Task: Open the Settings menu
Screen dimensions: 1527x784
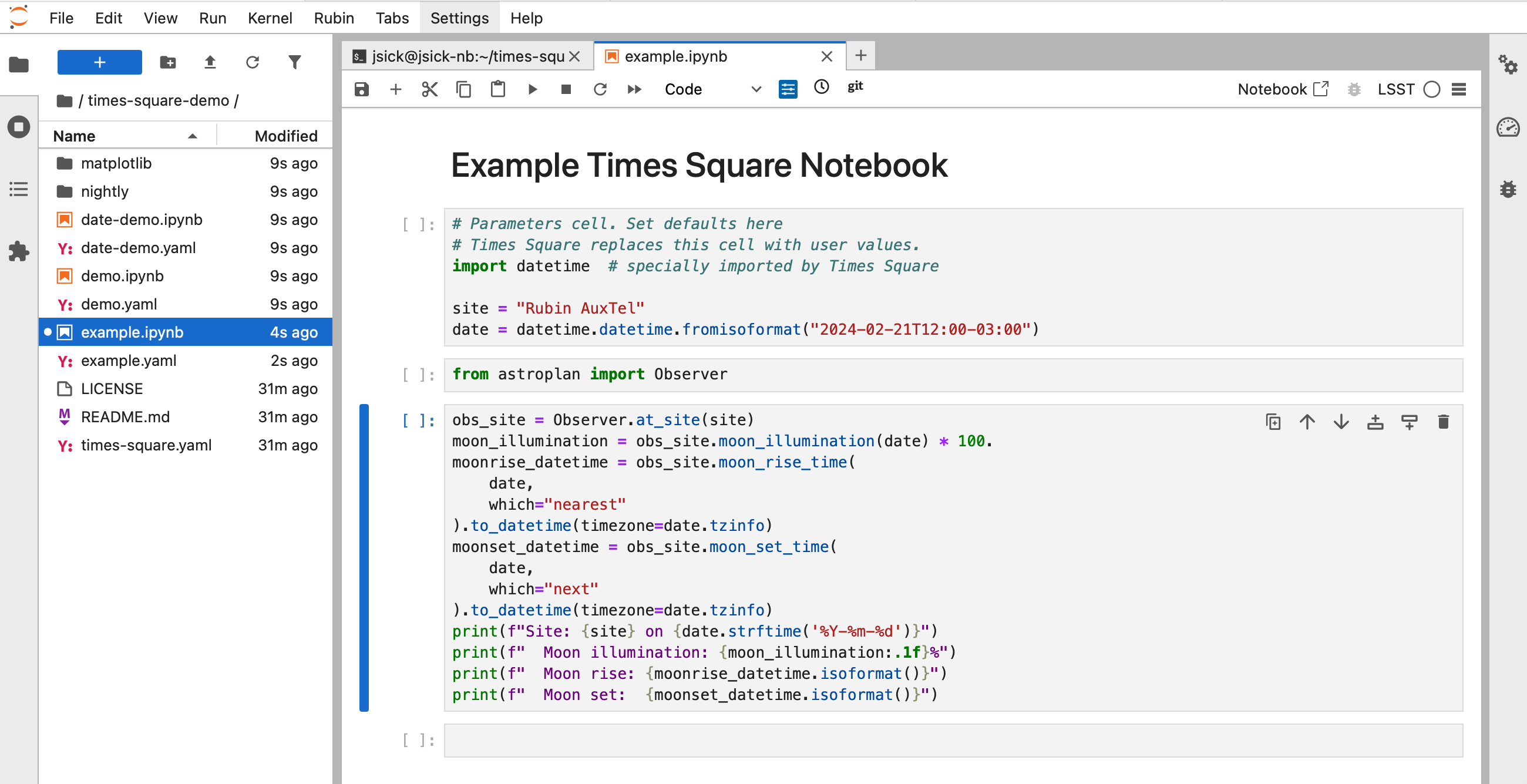Action: pos(459,18)
